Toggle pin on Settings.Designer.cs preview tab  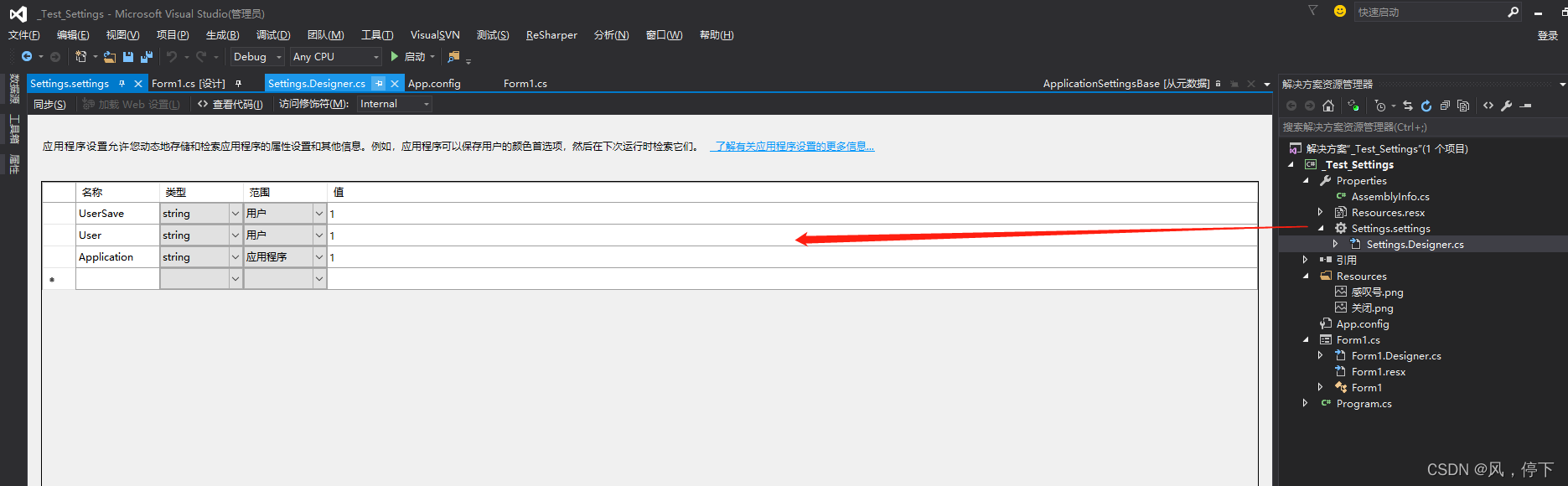pos(379,84)
